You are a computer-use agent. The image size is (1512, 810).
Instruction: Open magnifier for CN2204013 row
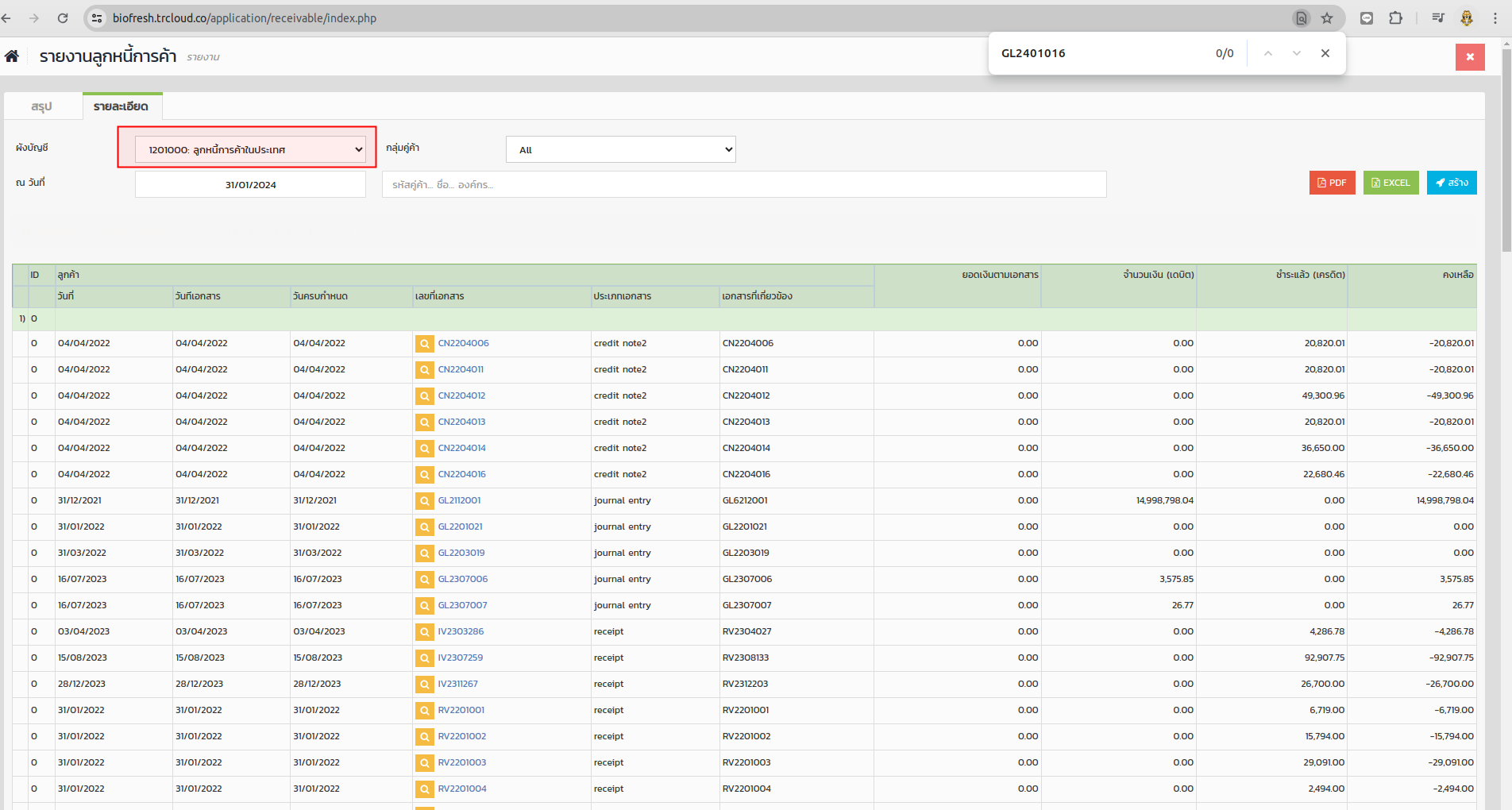(425, 422)
